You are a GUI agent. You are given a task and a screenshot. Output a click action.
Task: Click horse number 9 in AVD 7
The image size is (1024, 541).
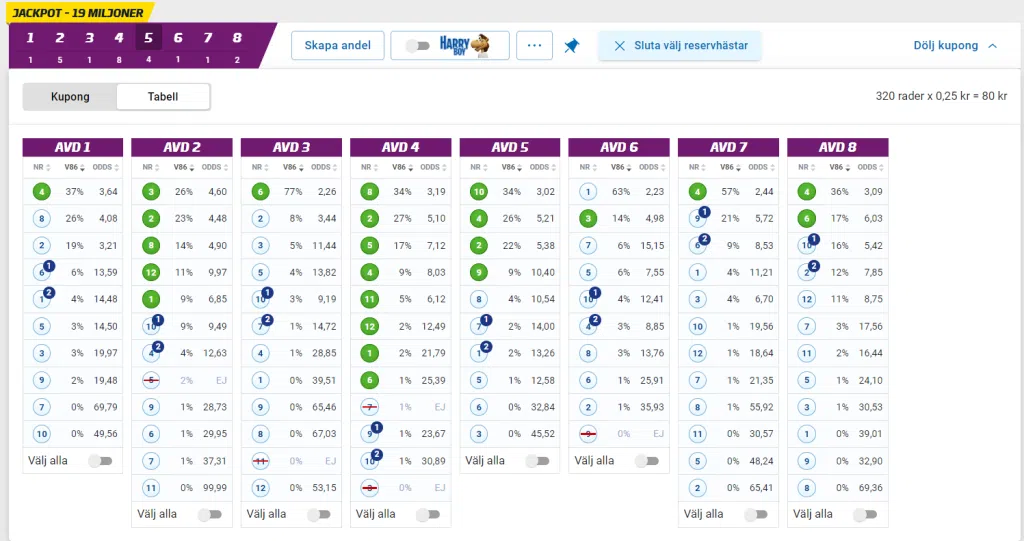697,218
